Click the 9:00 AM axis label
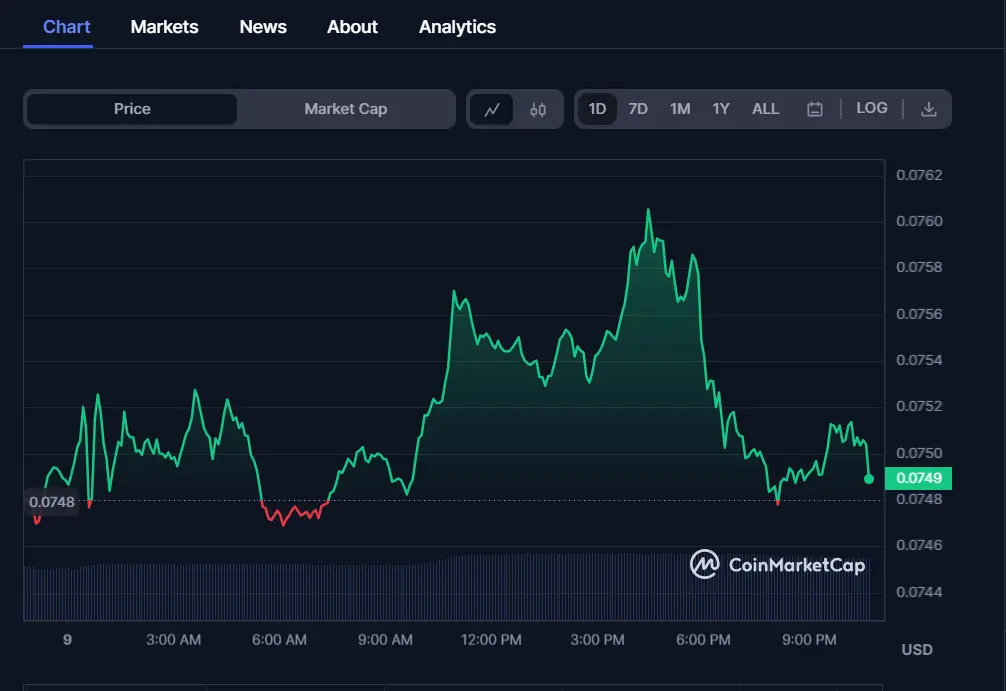This screenshot has height=691, width=1006. (385, 640)
